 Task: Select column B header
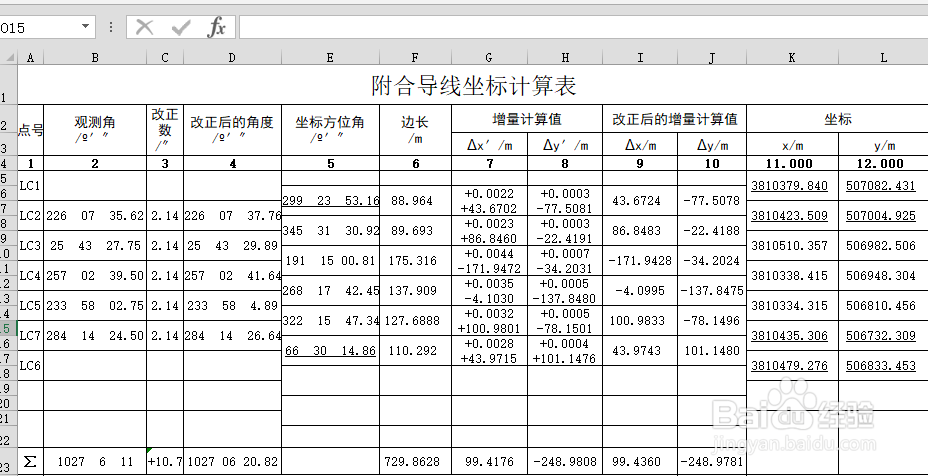click(x=95, y=57)
